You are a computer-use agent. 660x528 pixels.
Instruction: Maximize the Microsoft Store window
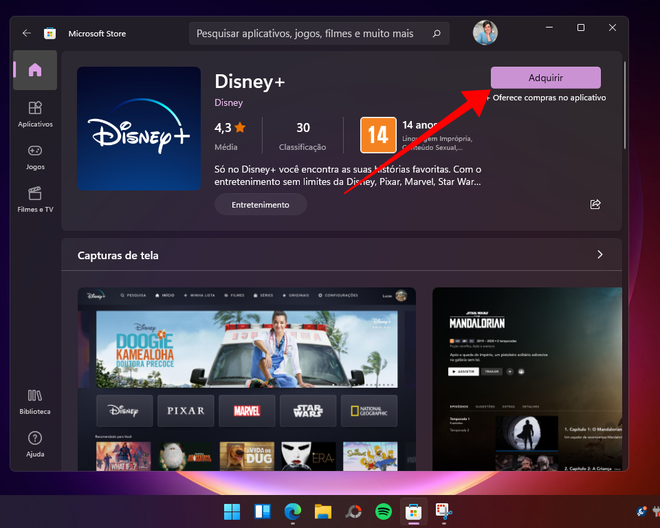pyautogui.click(x=581, y=27)
